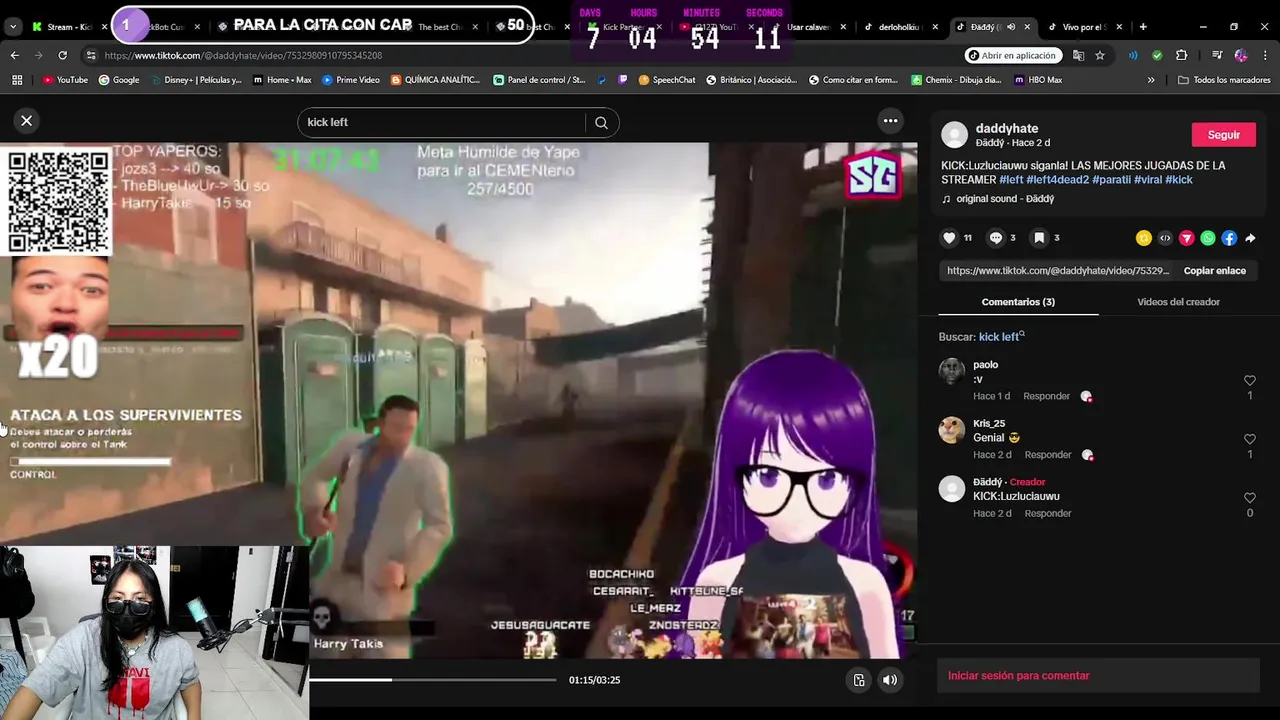Like the creator's KICK:Luzluciauwu comment
The height and width of the screenshot is (720, 1280).
click(1249, 498)
